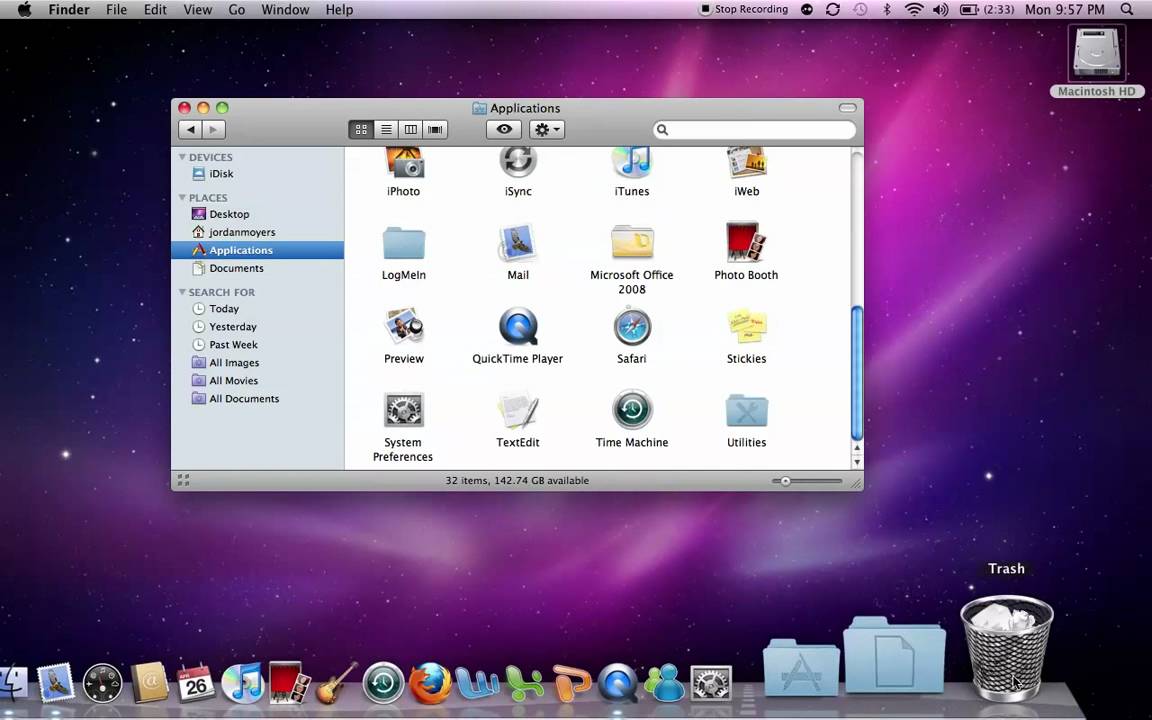Select the Preview application icon
This screenshot has height=720, width=1152.
point(403,327)
